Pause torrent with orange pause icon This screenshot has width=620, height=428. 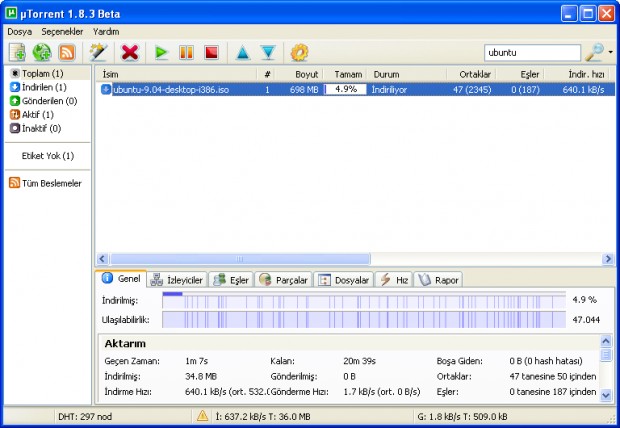(x=186, y=53)
